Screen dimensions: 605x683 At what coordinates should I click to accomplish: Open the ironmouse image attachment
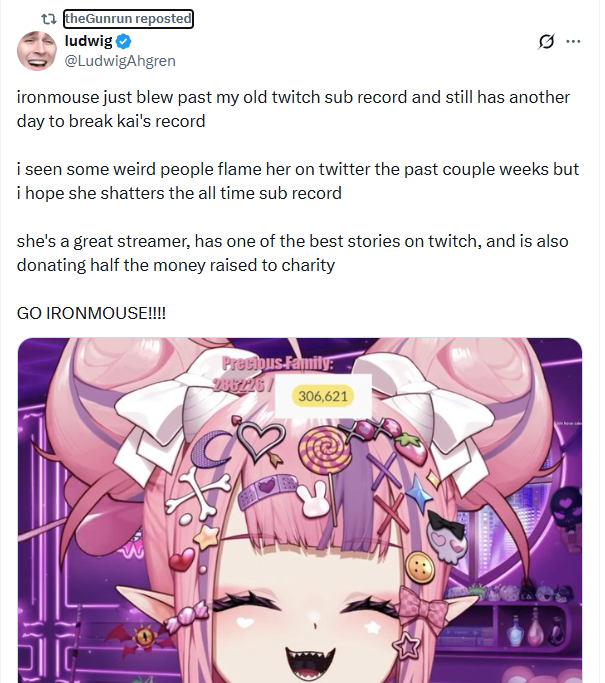click(300, 510)
